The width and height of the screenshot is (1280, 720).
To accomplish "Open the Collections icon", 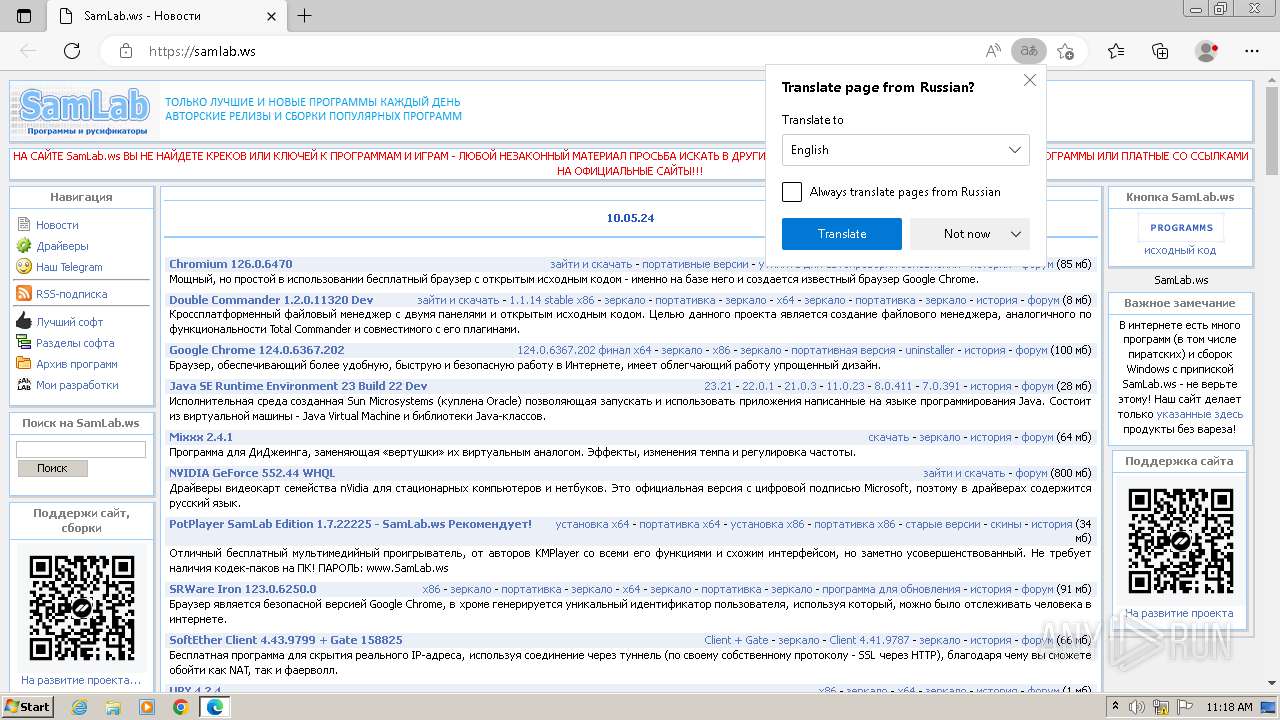I will [1160, 51].
